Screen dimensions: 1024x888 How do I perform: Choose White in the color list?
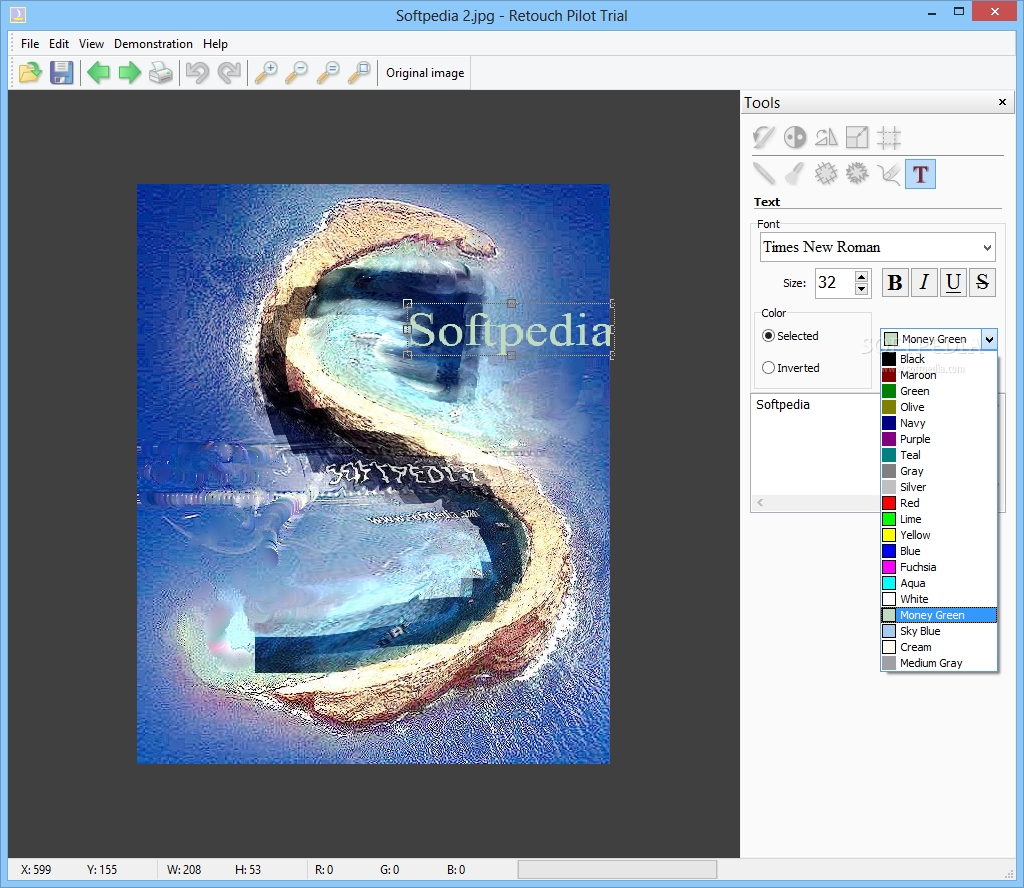click(939, 599)
